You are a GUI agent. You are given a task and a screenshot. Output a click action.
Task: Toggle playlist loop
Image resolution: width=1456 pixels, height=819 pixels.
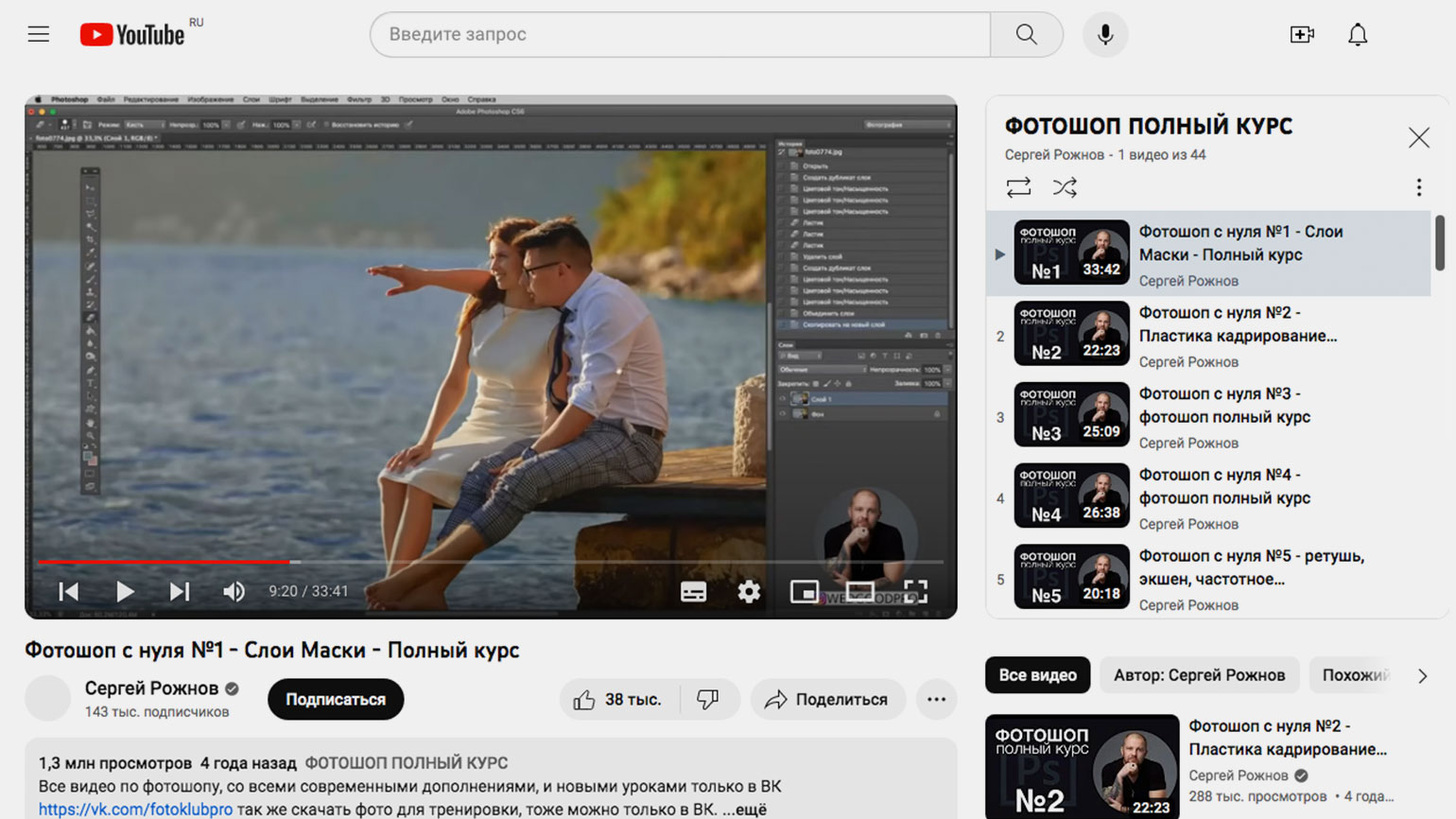click(1018, 187)
